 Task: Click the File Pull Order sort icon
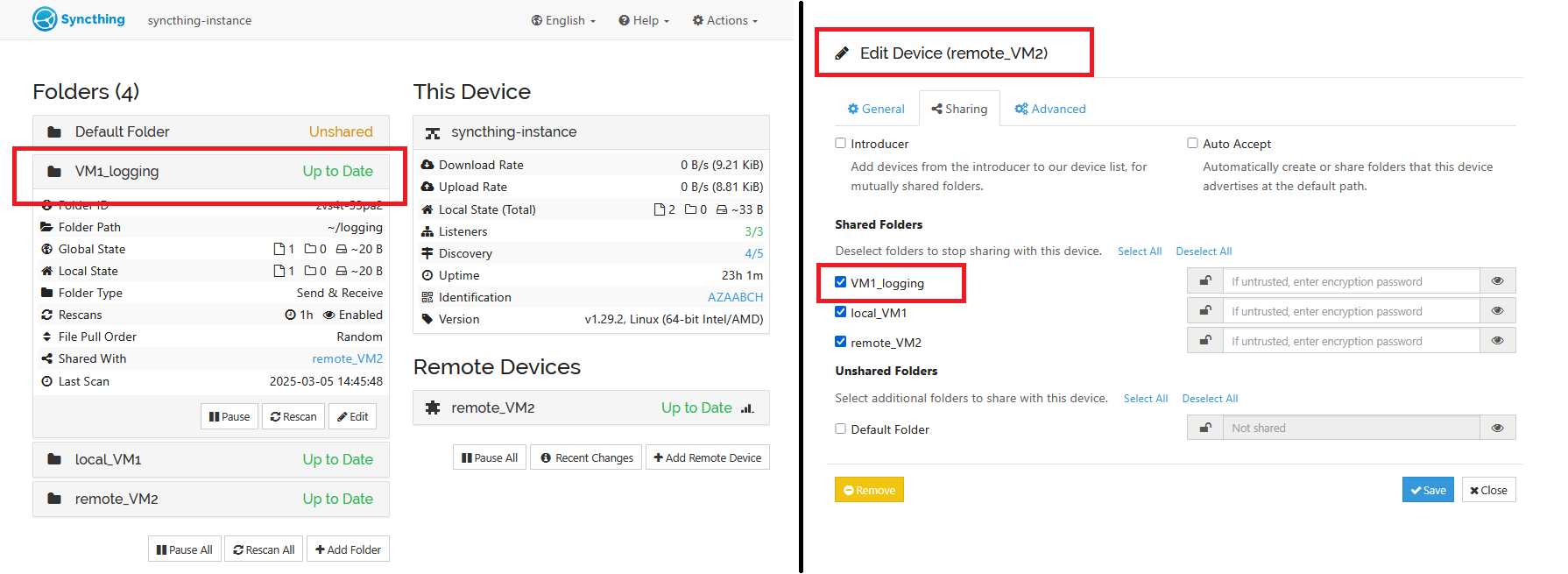point(47,337)
